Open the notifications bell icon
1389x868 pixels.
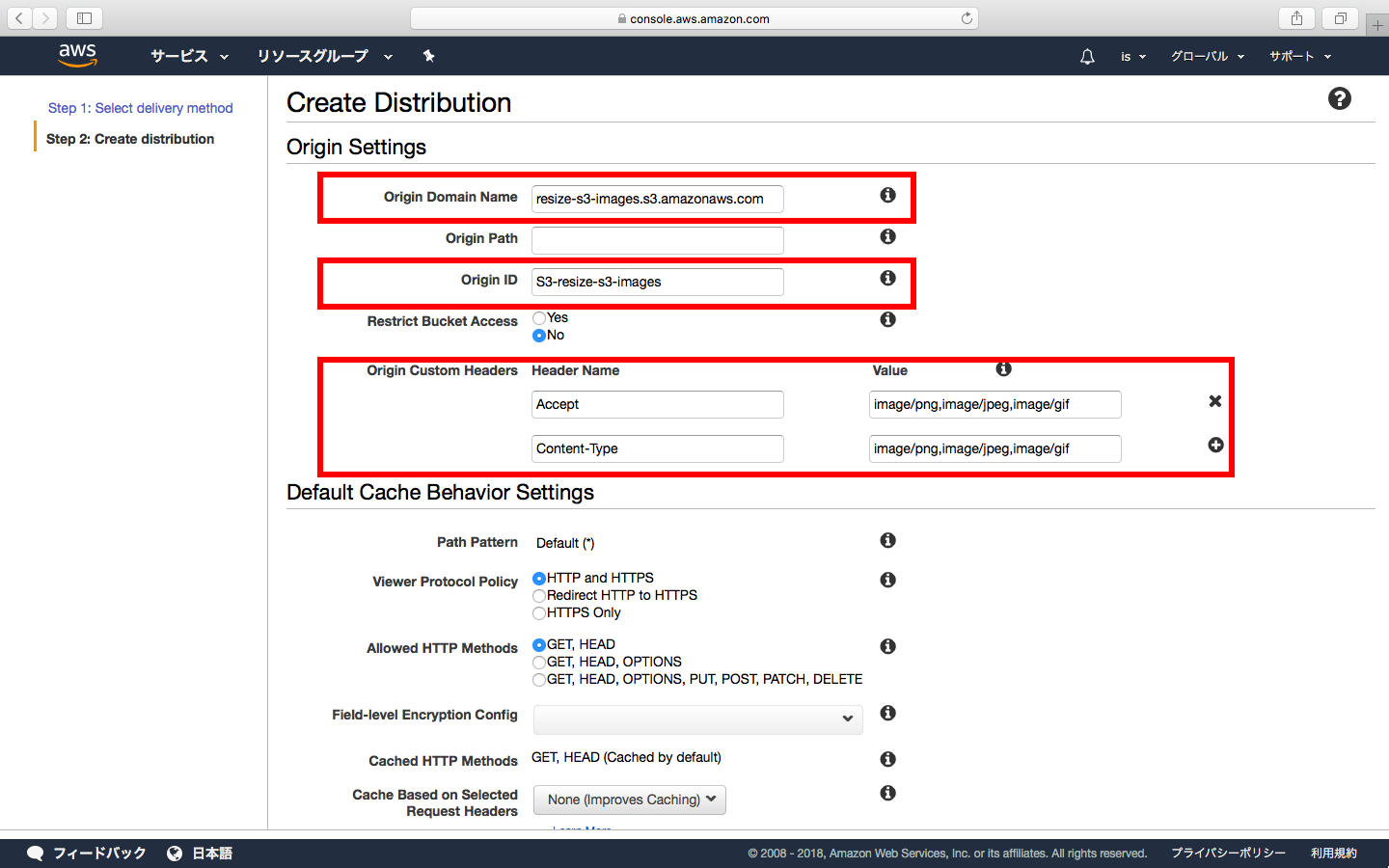[x=1087, y=57]
